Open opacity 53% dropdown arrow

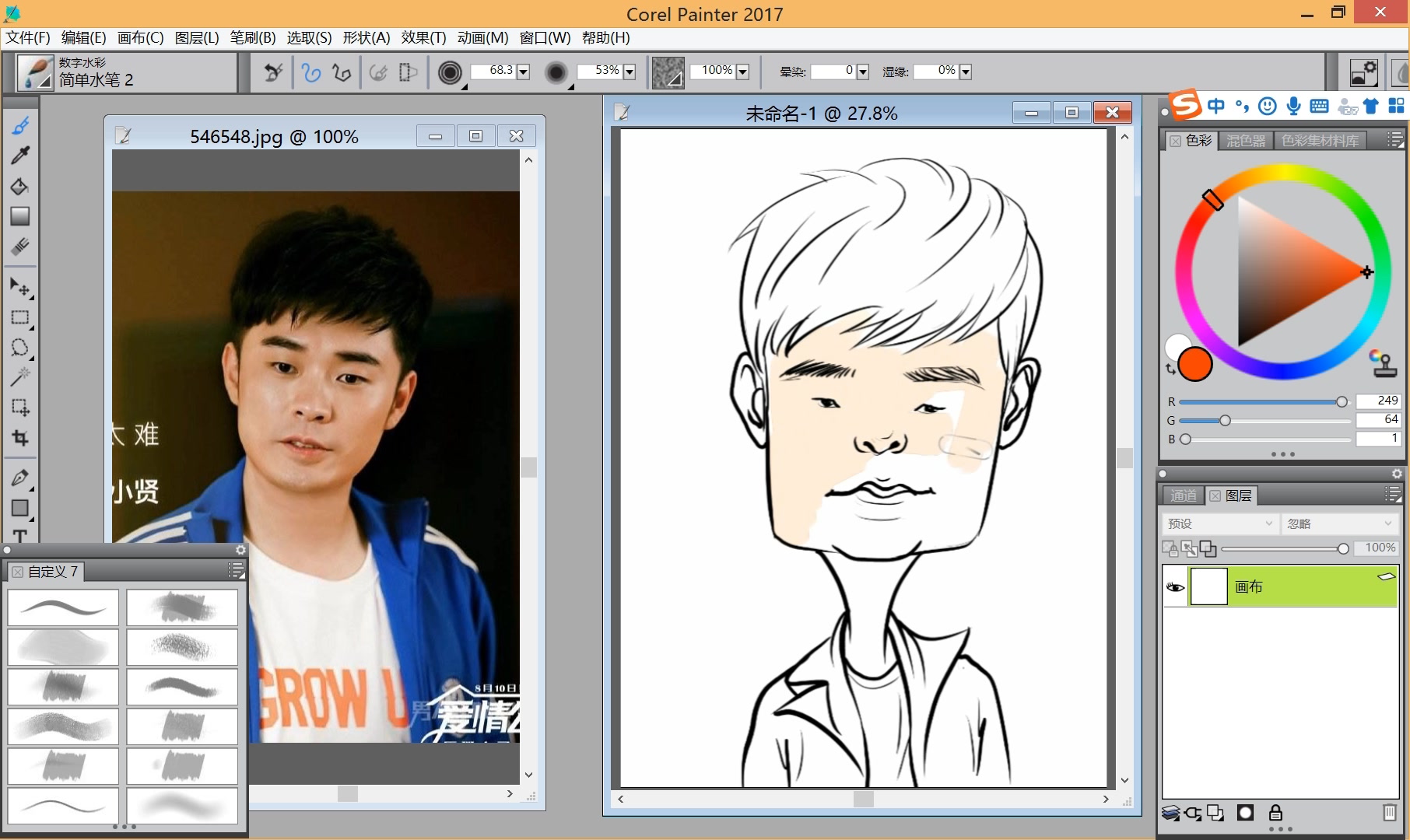(630, 72)
